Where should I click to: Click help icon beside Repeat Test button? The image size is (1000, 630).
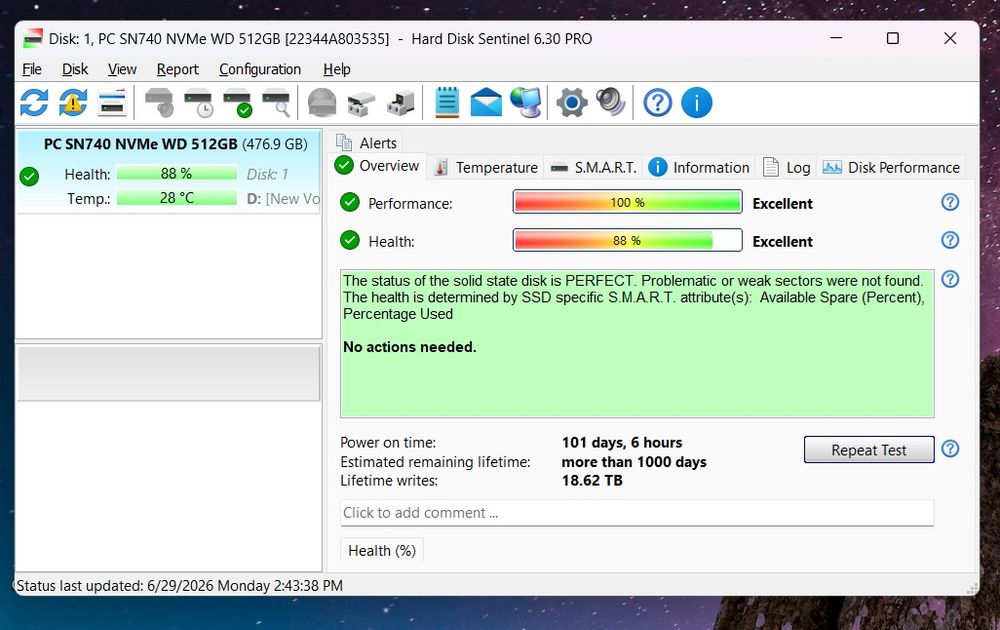tap(950, 449)
